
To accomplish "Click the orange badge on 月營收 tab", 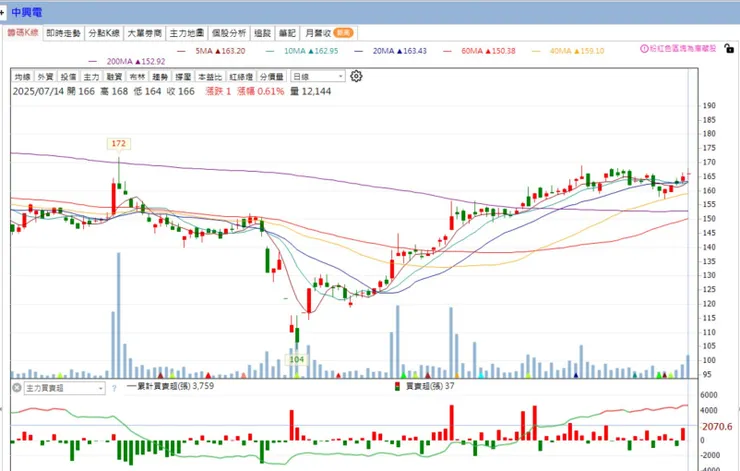I will pos(343,33).
